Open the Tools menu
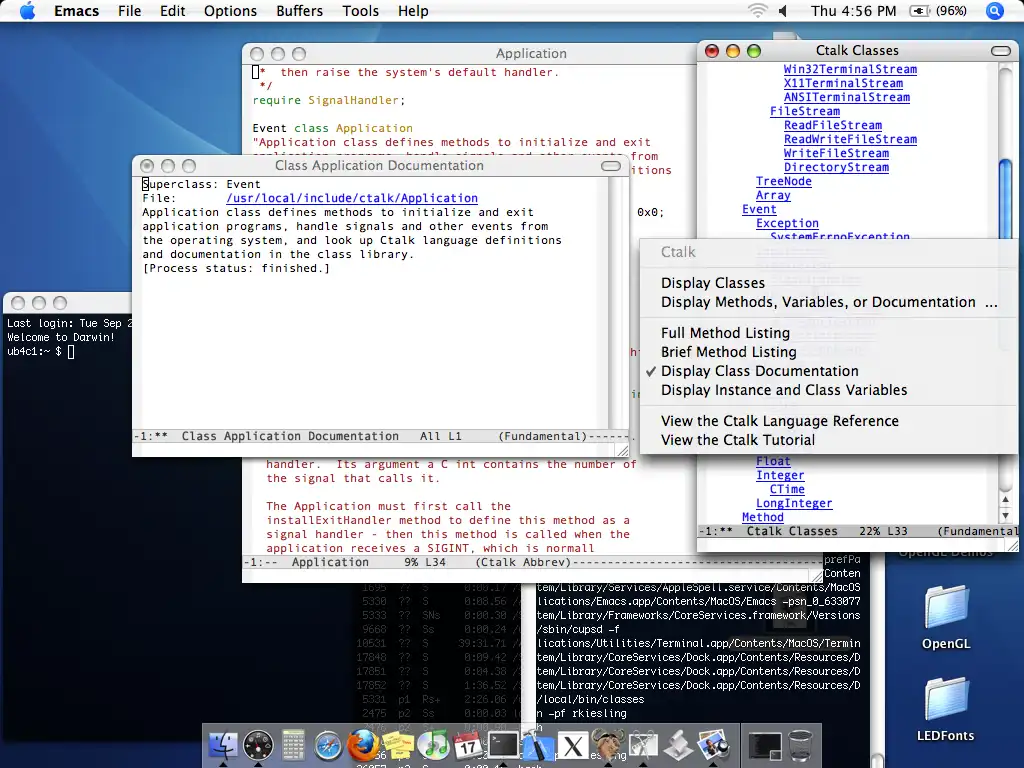This screenshot has height=768, width=1024. [360, 11]
